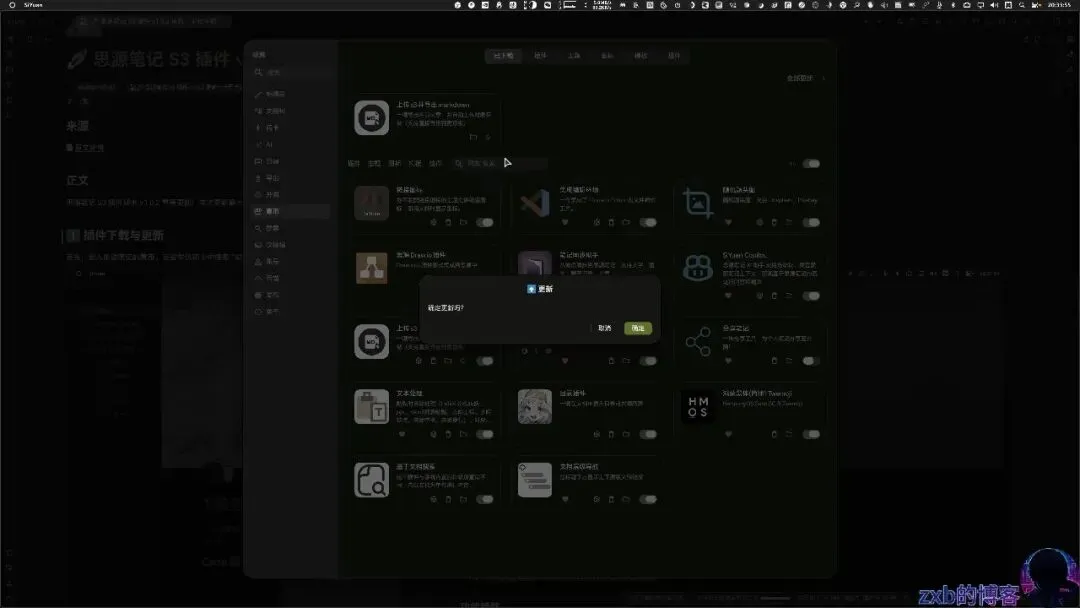Viewport: 1080px width, 608px height.
Task: Click trash icon of VS Code plugin
Action: point(611,222)
